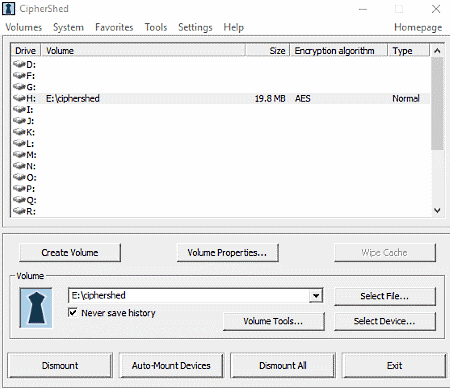The image size is (450, 389).
Task: Select drive R: icon in the list
Action: click(x=19, y=211)
